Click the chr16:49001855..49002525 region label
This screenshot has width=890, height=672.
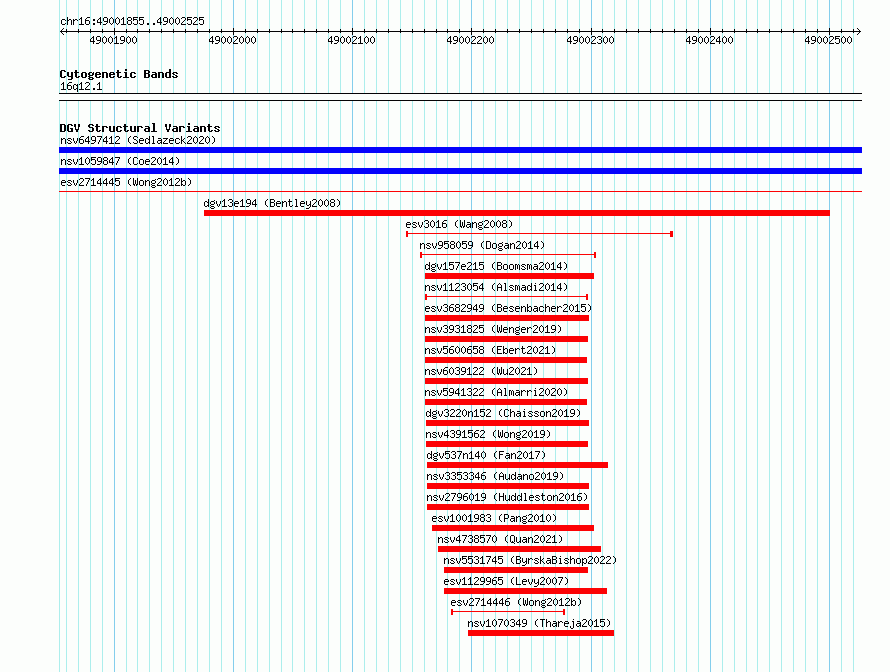[x=132, y=22]
